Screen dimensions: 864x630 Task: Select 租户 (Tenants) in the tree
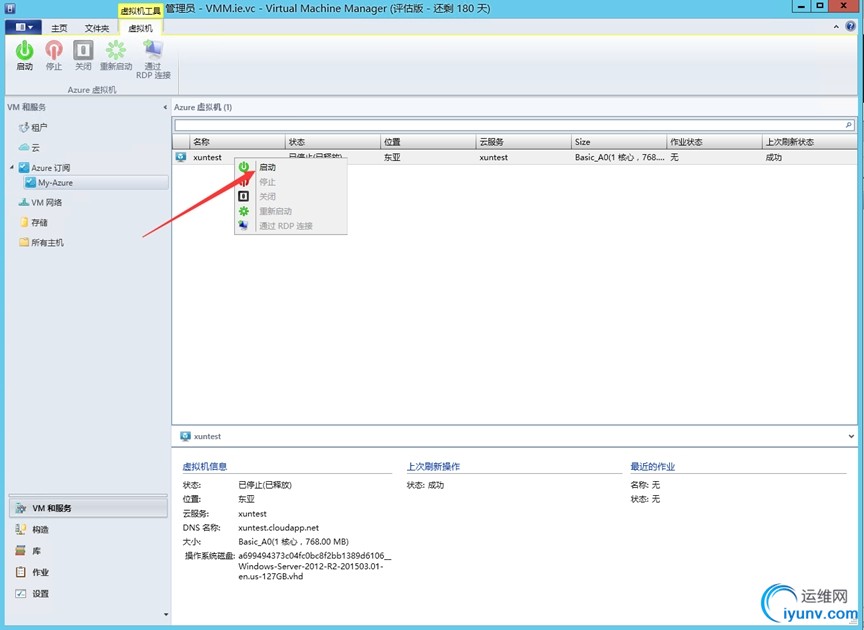33,127
